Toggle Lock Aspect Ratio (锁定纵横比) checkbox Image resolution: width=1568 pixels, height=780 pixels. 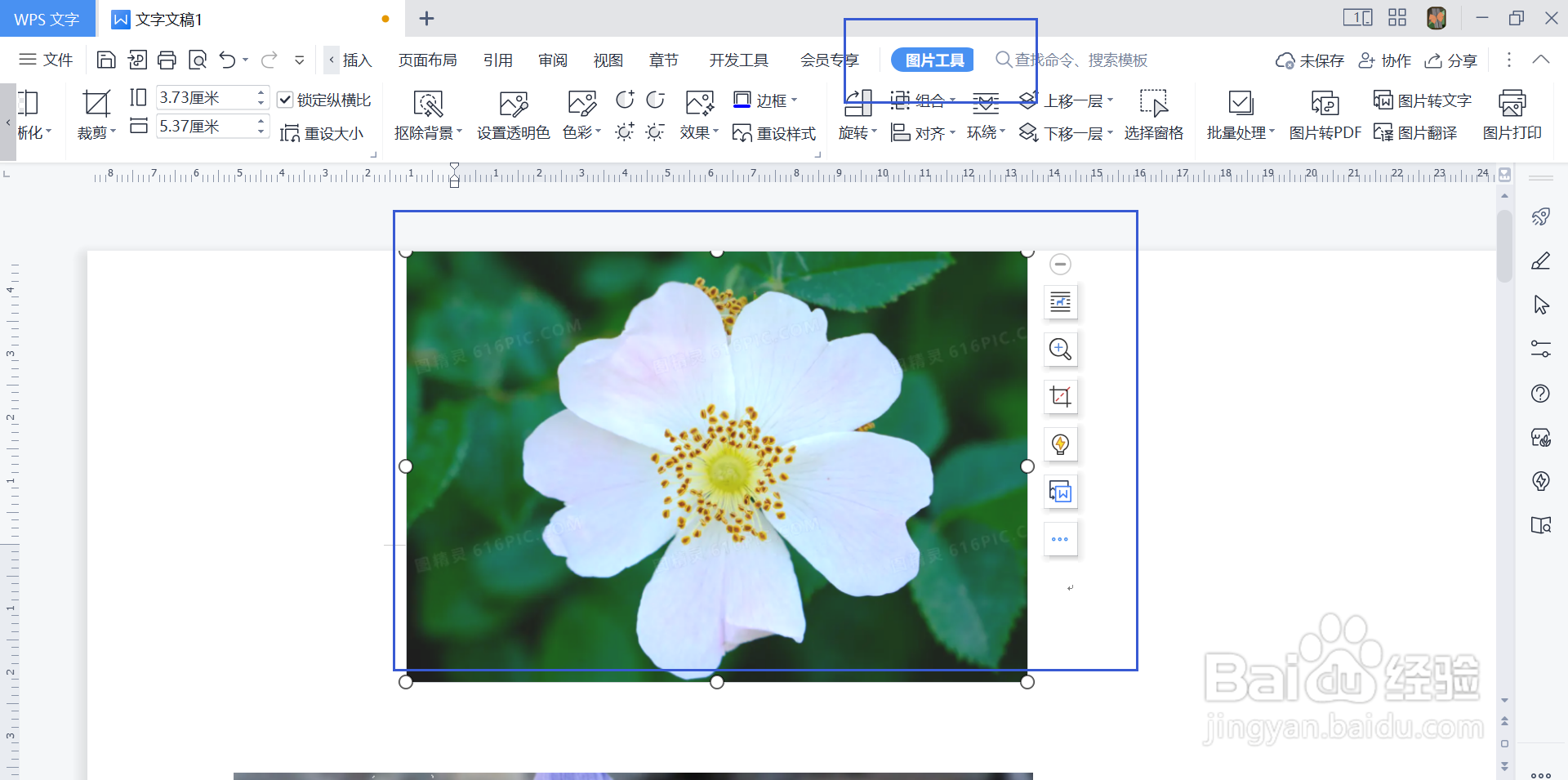tap(285, 100)
